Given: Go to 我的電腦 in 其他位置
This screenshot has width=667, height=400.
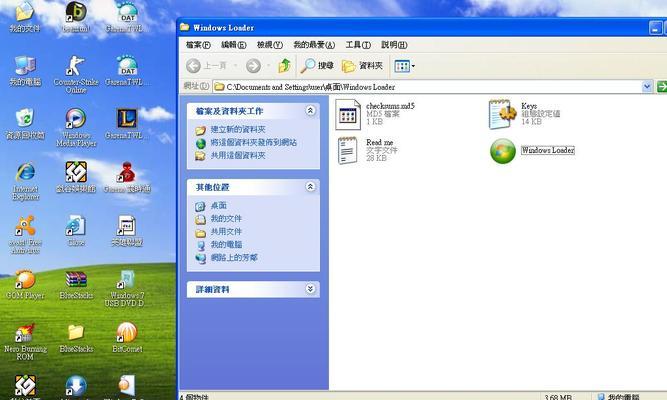Looking at the screenshot, I should coord(226,245).
